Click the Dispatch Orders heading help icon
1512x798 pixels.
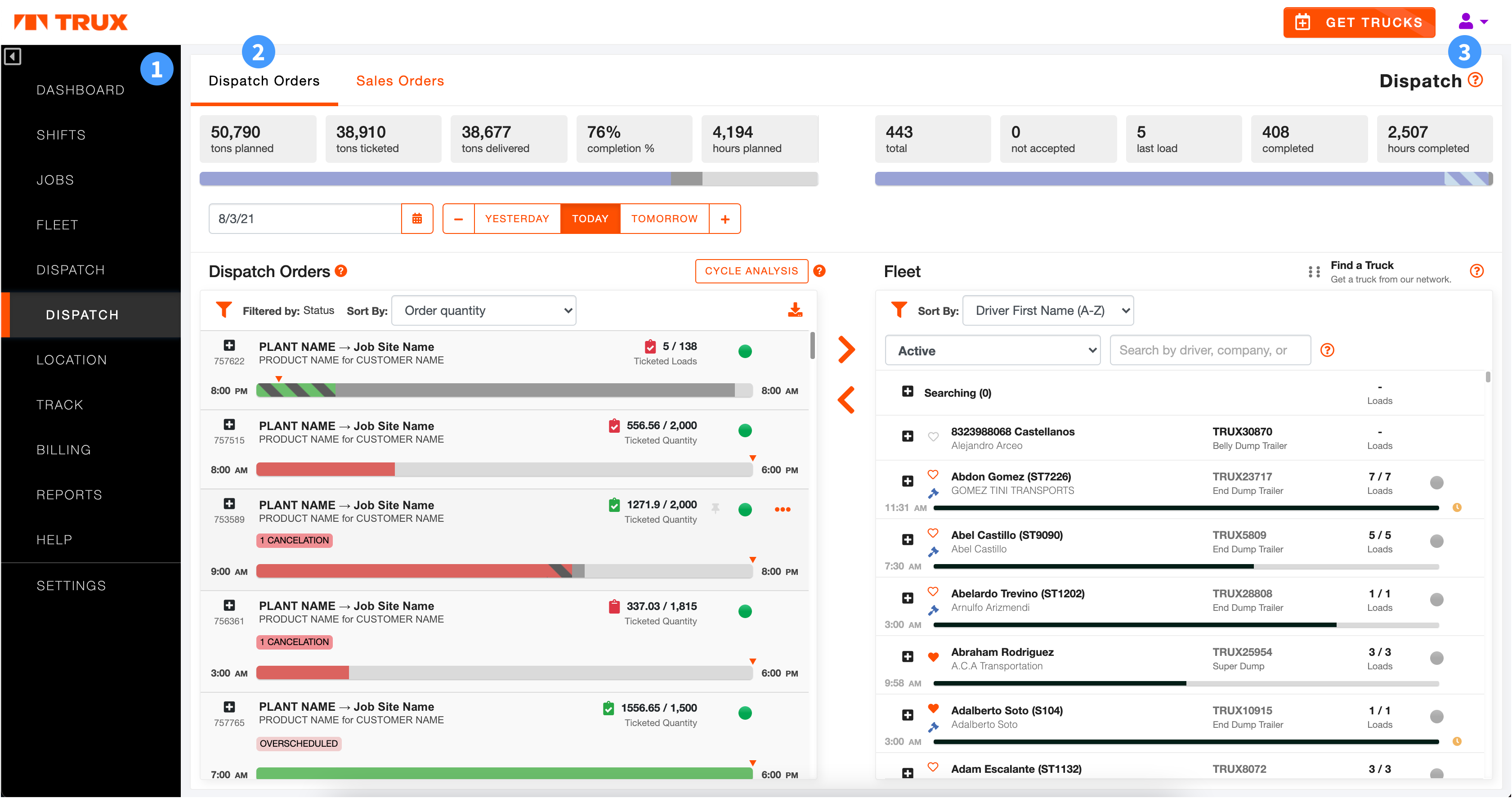click(341, 271)
